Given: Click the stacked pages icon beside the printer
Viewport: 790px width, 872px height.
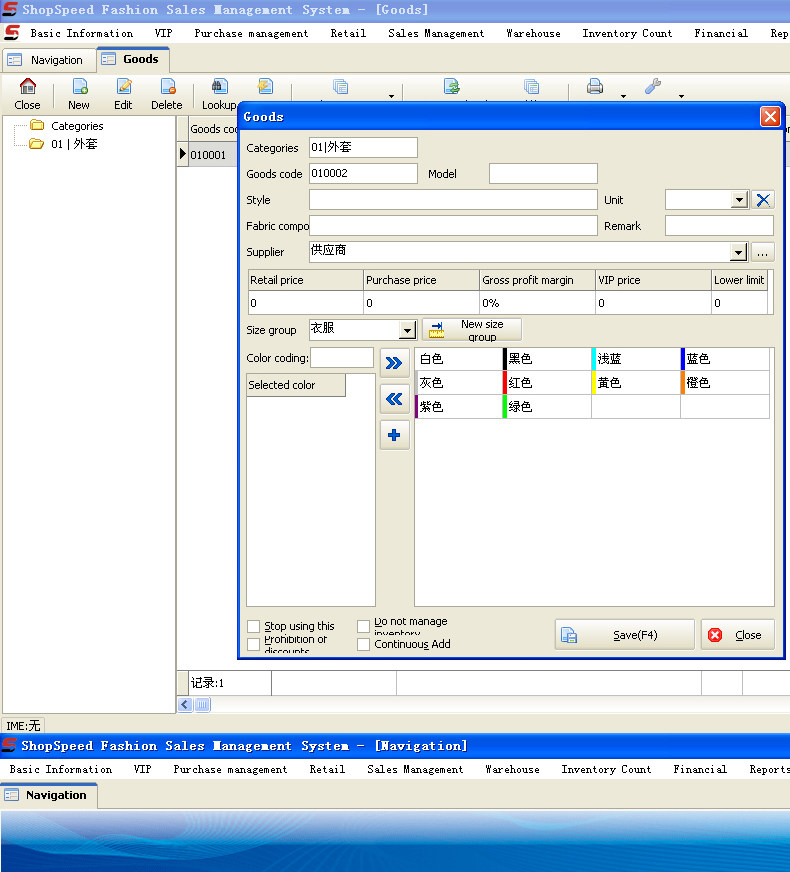Looking at the screenshot, I should [531, 87].
